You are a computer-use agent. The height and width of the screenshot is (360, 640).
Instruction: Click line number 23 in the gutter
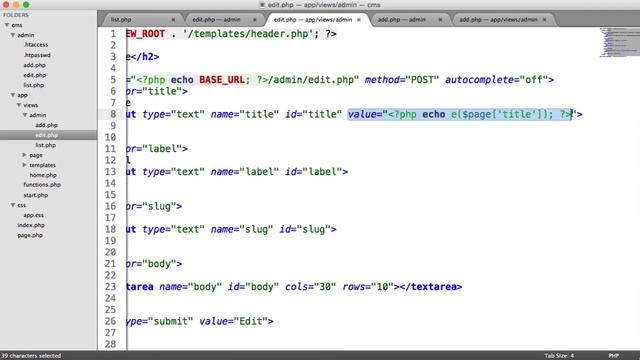pos(110,287)
